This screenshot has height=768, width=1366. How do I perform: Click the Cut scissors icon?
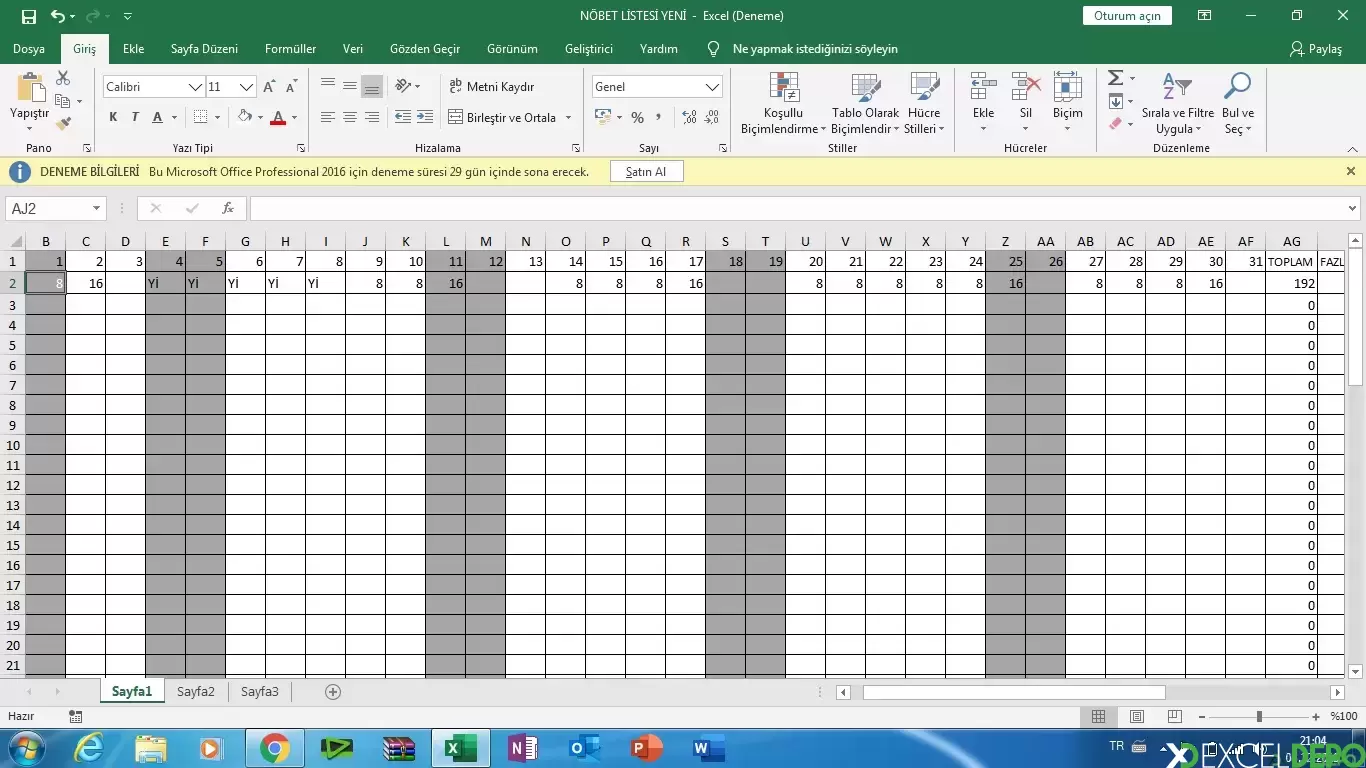point(63,78)
